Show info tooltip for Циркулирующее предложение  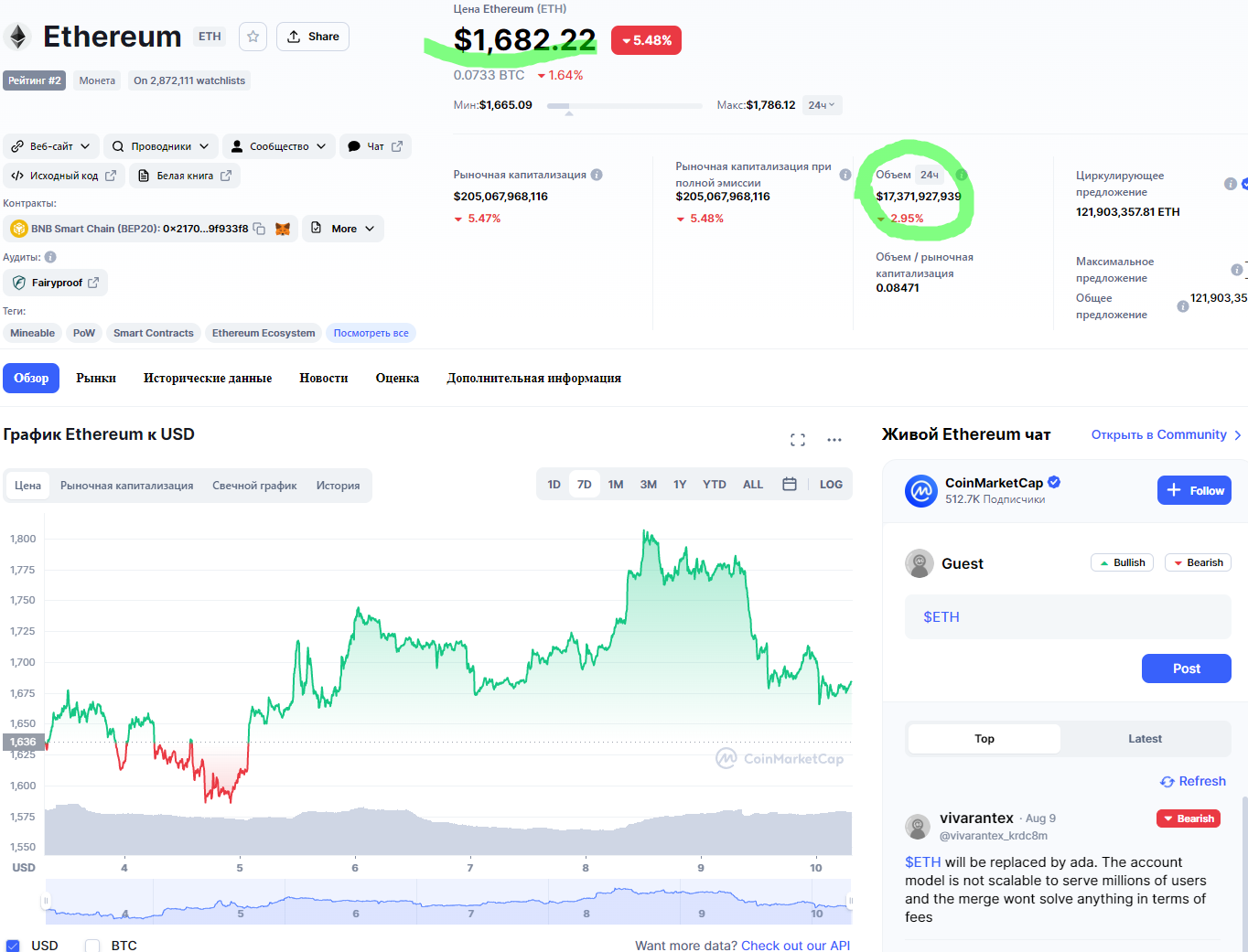click(1230, 184)
